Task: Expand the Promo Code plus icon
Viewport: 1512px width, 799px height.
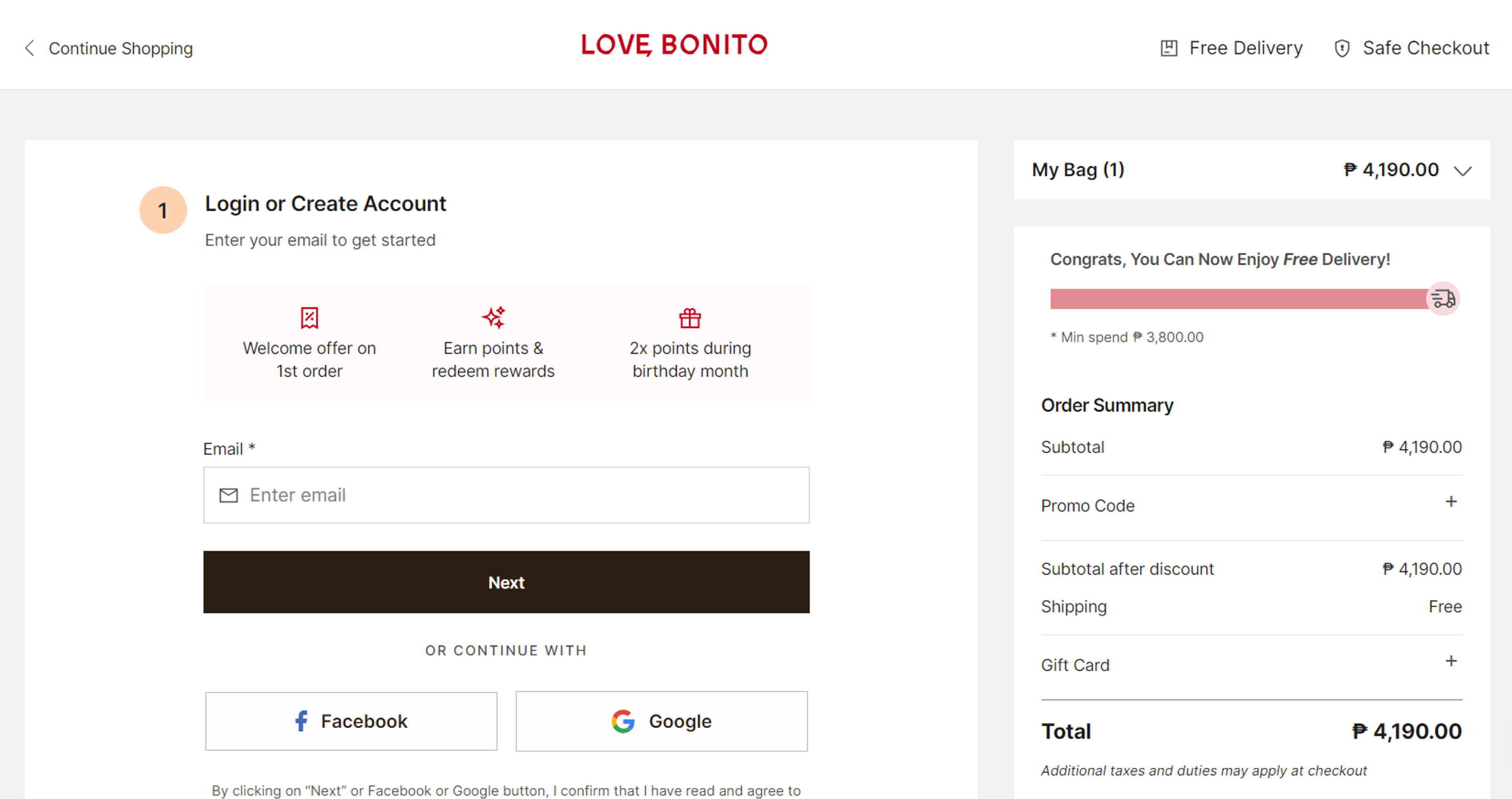Action: pyautogui.click(x=1451, y=502)
